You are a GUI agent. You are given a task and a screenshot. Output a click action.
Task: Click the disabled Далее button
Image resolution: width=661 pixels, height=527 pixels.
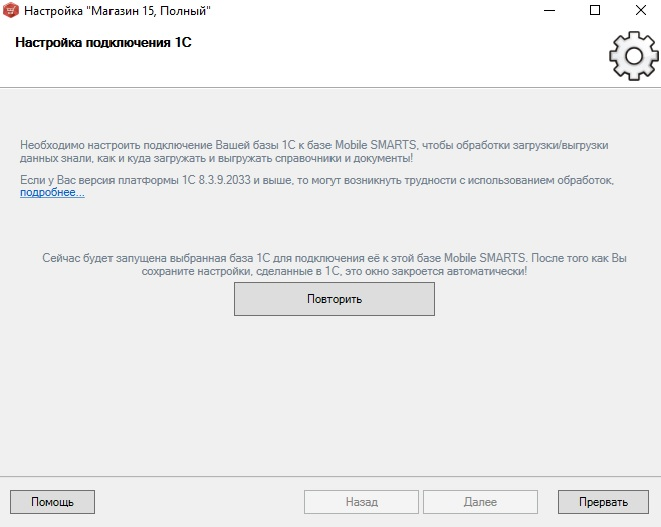coord(480,502)
